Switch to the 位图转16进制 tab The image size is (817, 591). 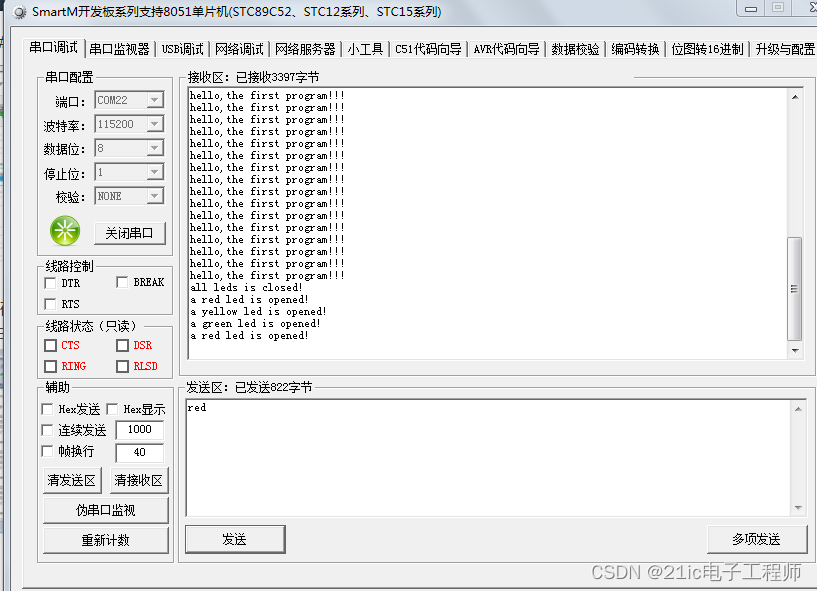[x=707, y=50]
